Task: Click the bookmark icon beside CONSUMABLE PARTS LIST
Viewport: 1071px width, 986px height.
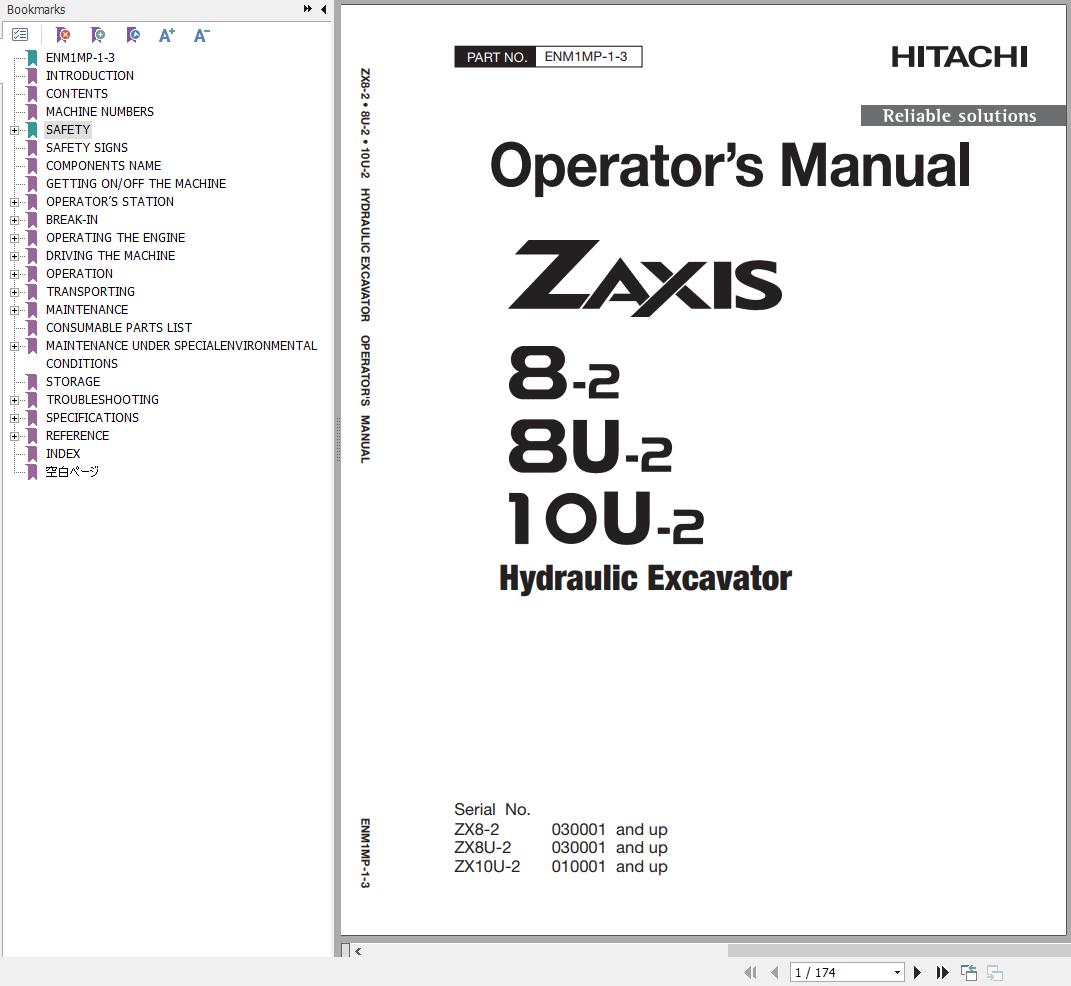Action: coord(31,328)
